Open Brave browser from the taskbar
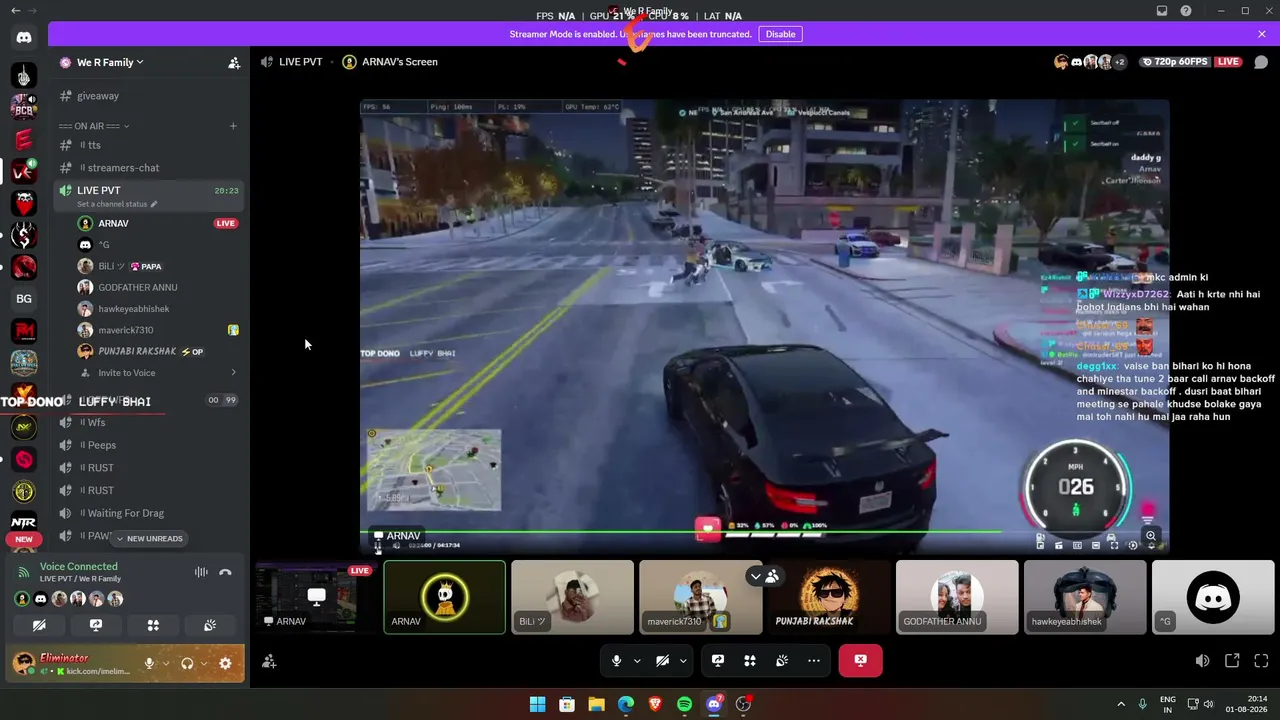This screenshot has height=720, width=1280. coord(655,704)
